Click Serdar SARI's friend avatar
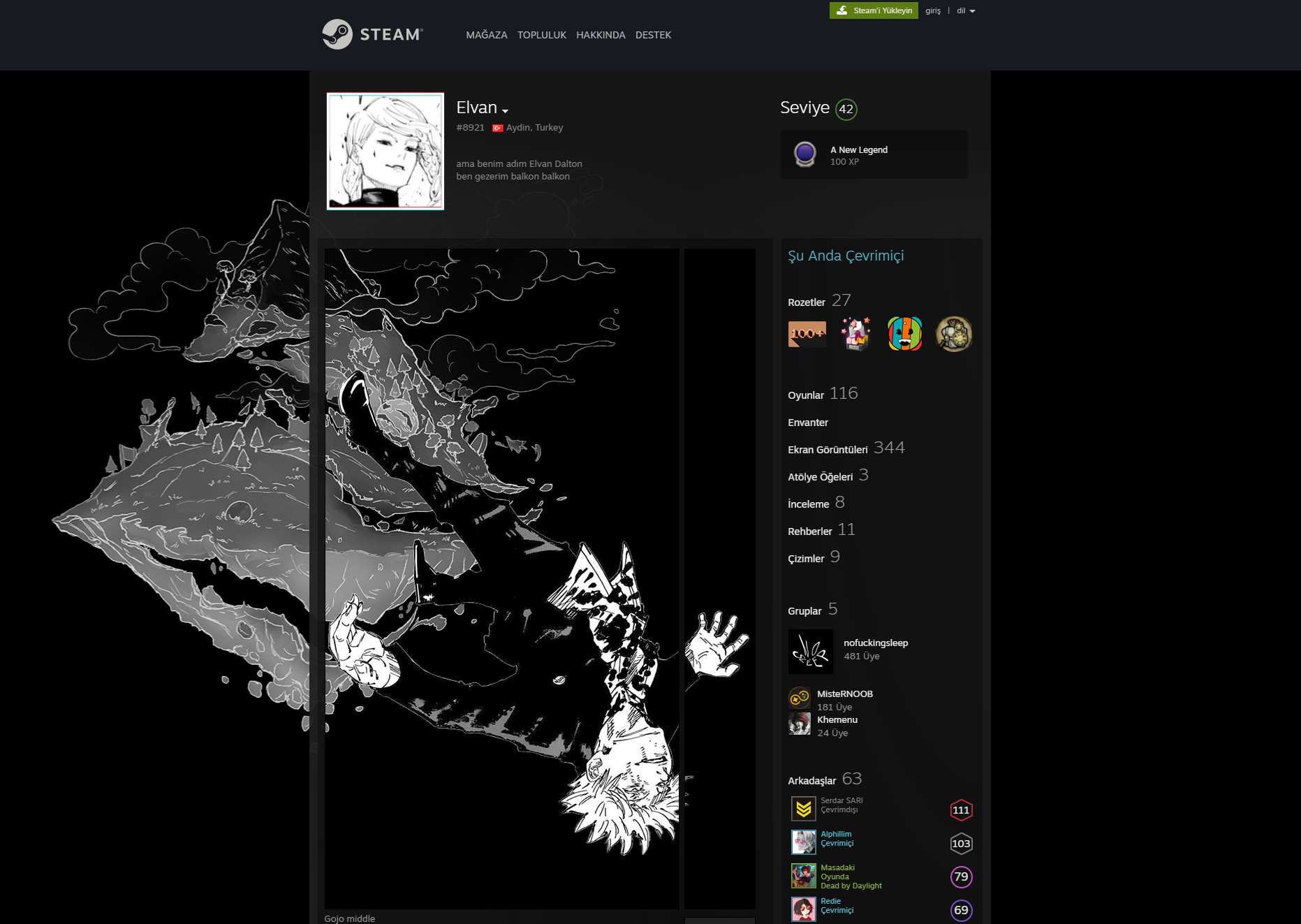1301x924 pixels. click(x=804, y=809)
